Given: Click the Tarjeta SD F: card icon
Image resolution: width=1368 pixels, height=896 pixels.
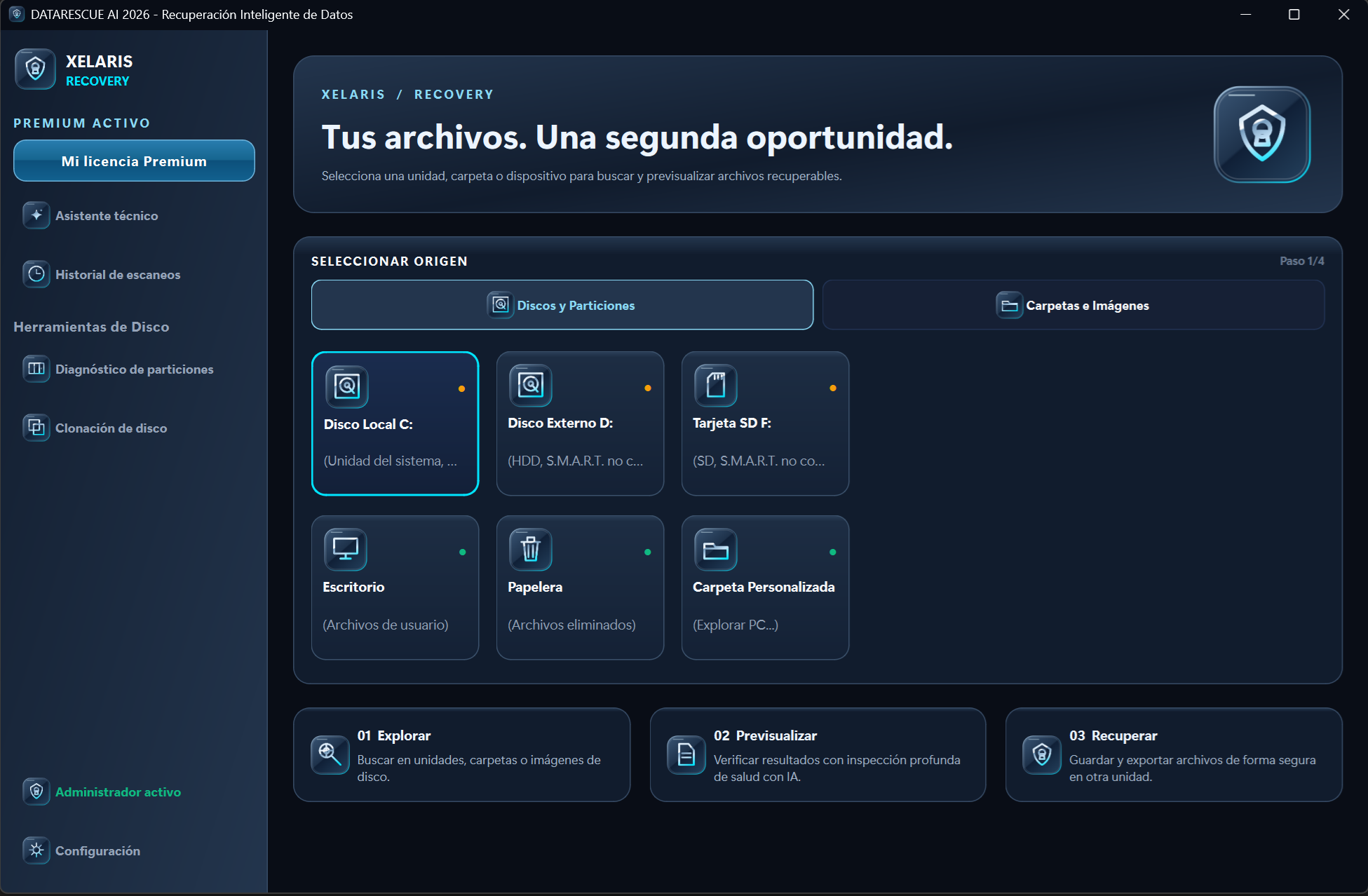Looking at the screenshot, I should pyautogui.click(x=716, y=385).
